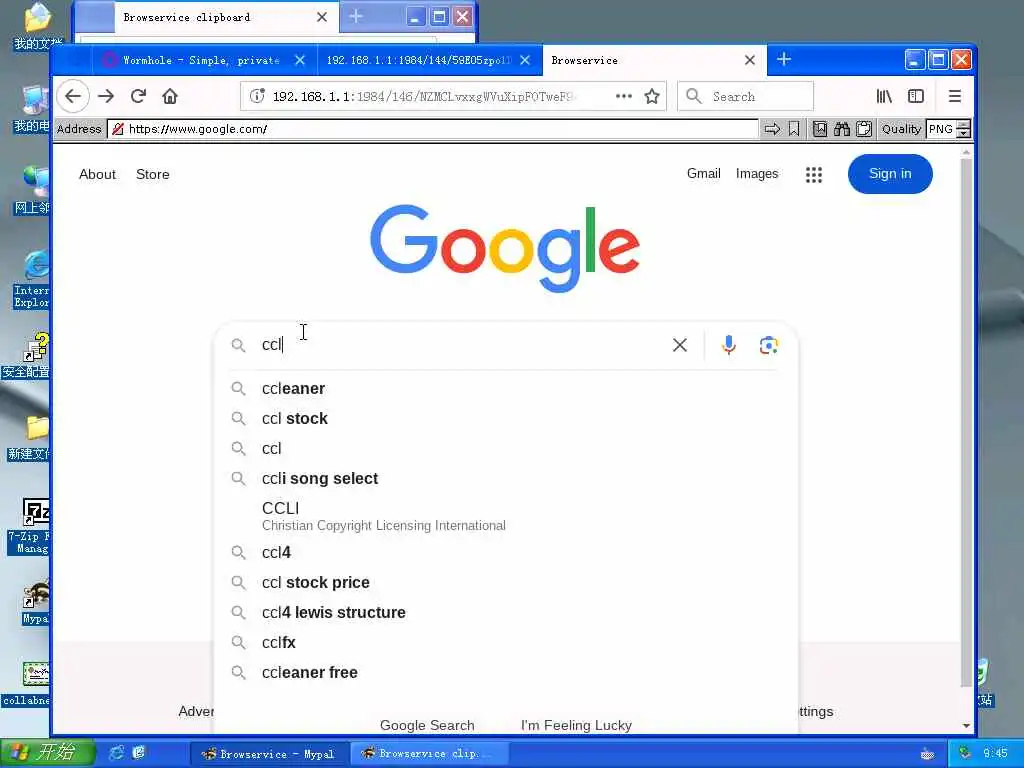Close the Browservice clipboard tab in back window
This screenshot has width=1024, height=768.
[x=322, y=18]
